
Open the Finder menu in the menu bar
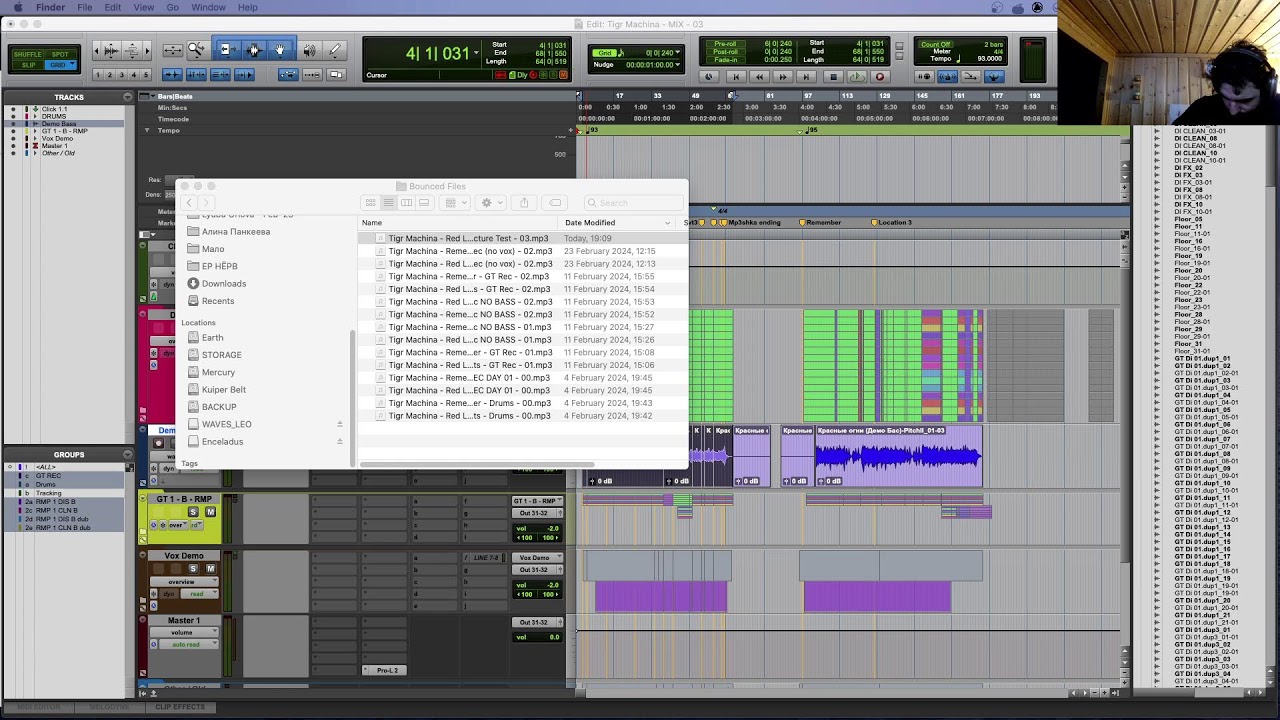coord(50,7)
